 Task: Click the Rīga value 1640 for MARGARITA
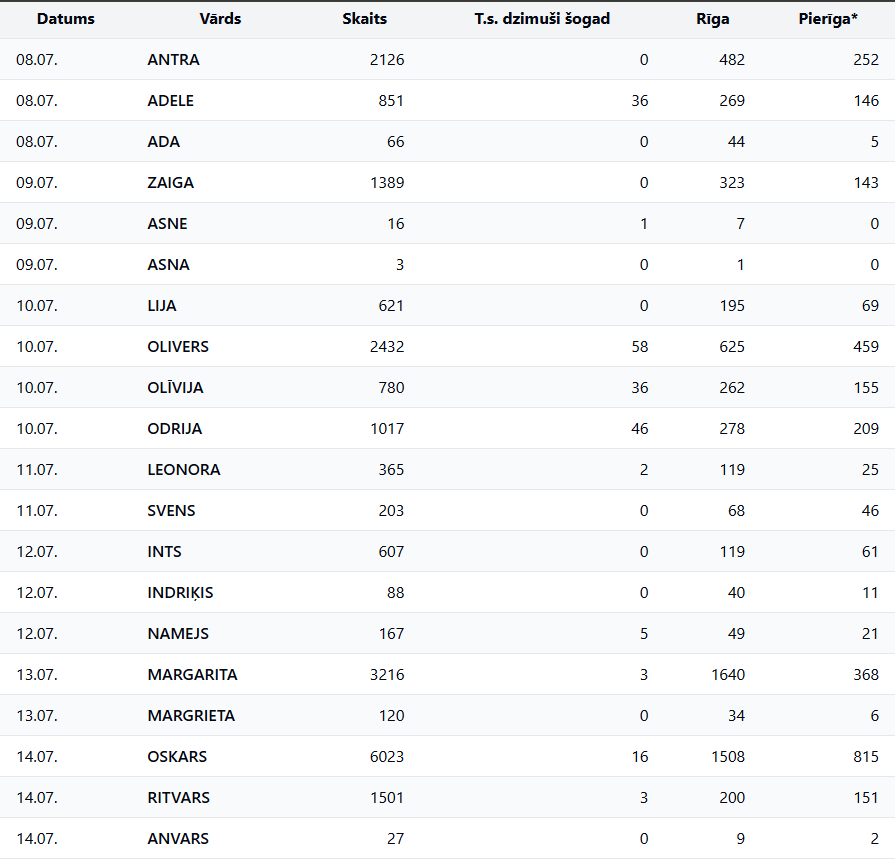[728, 675]
